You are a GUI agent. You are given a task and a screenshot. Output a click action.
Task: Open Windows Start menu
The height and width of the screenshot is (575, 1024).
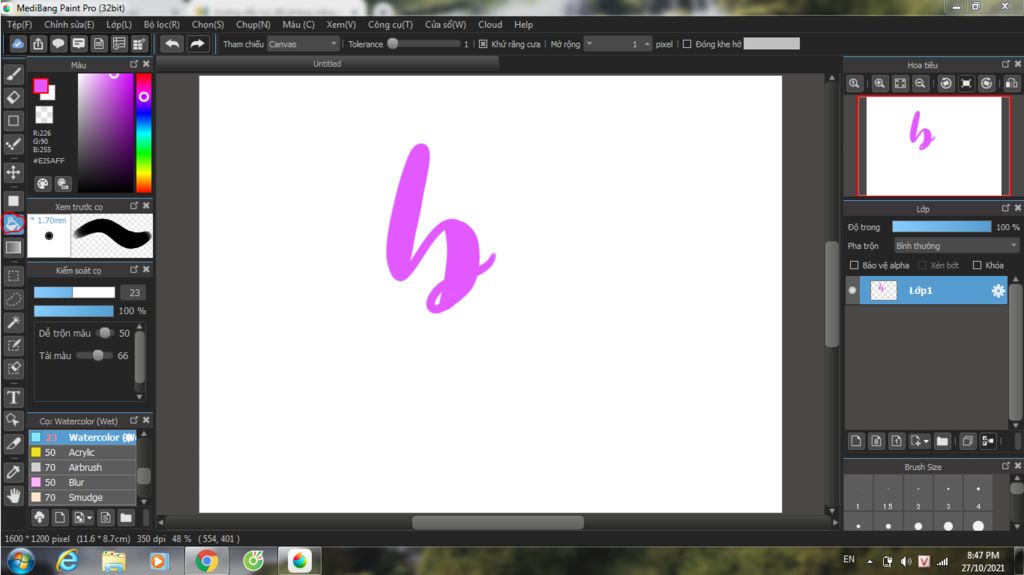[20, 561]
